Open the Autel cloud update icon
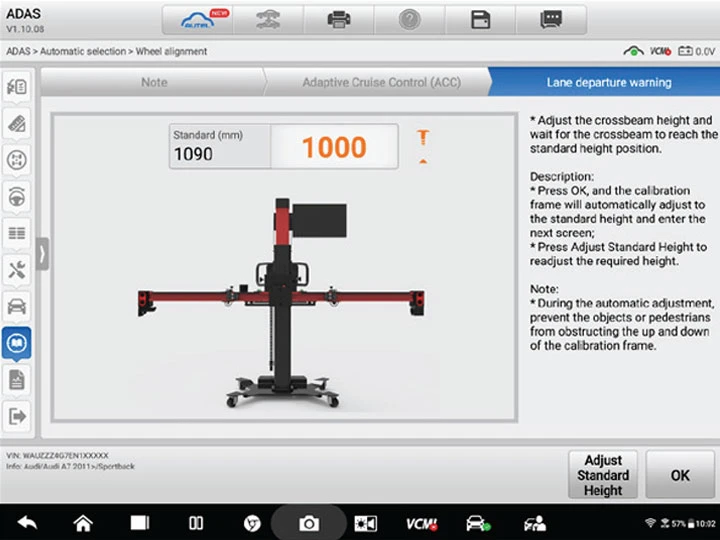 tap(201, 19)
